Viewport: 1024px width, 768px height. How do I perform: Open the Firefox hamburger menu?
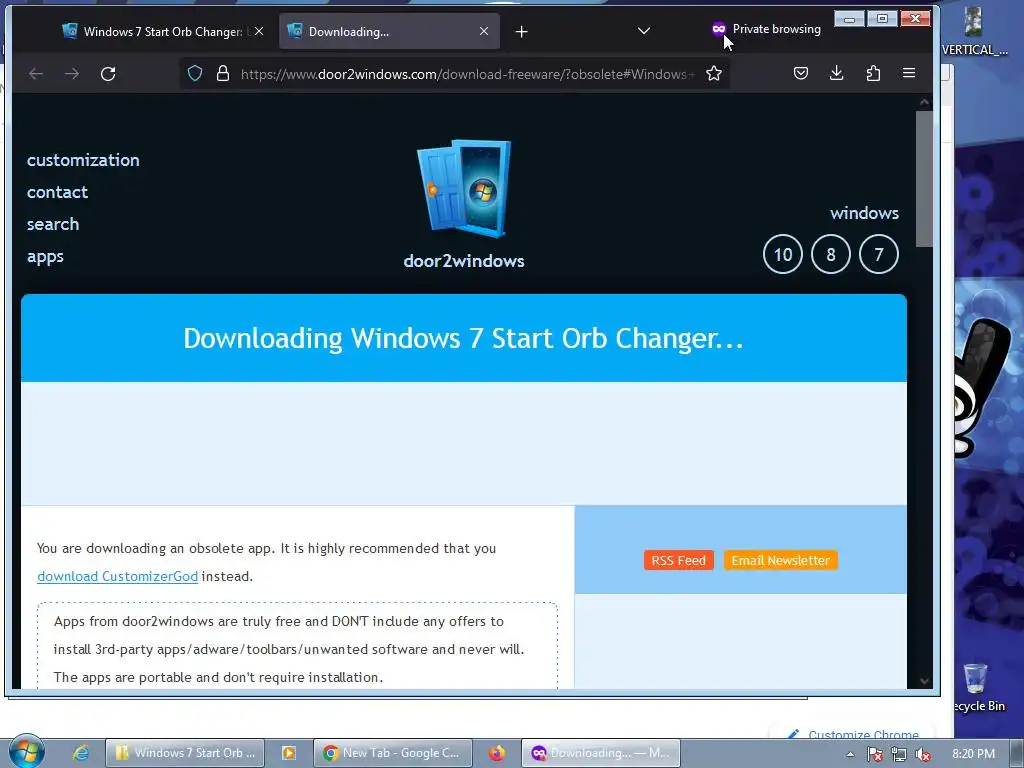(x=908, y=73)
